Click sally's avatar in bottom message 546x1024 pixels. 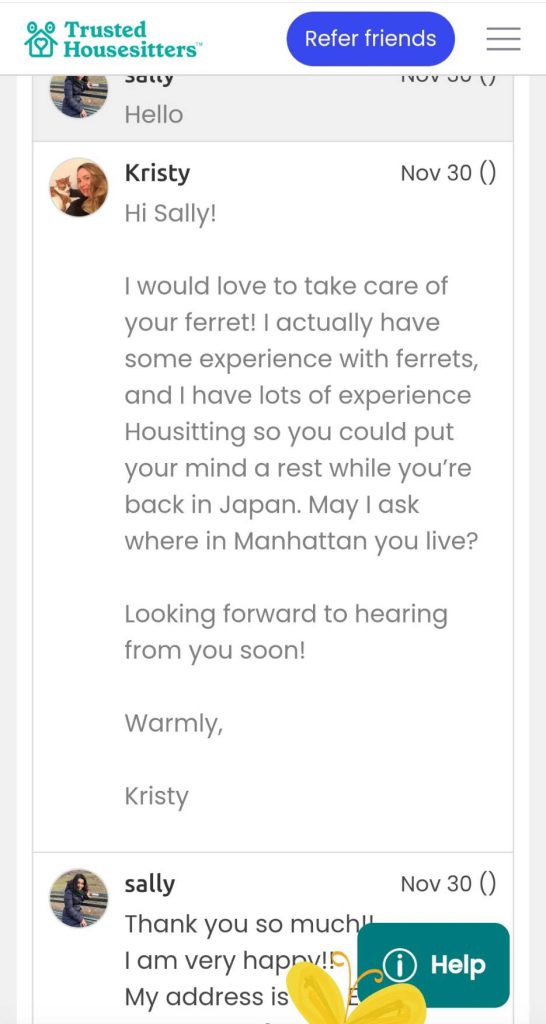tap(78, 898)
